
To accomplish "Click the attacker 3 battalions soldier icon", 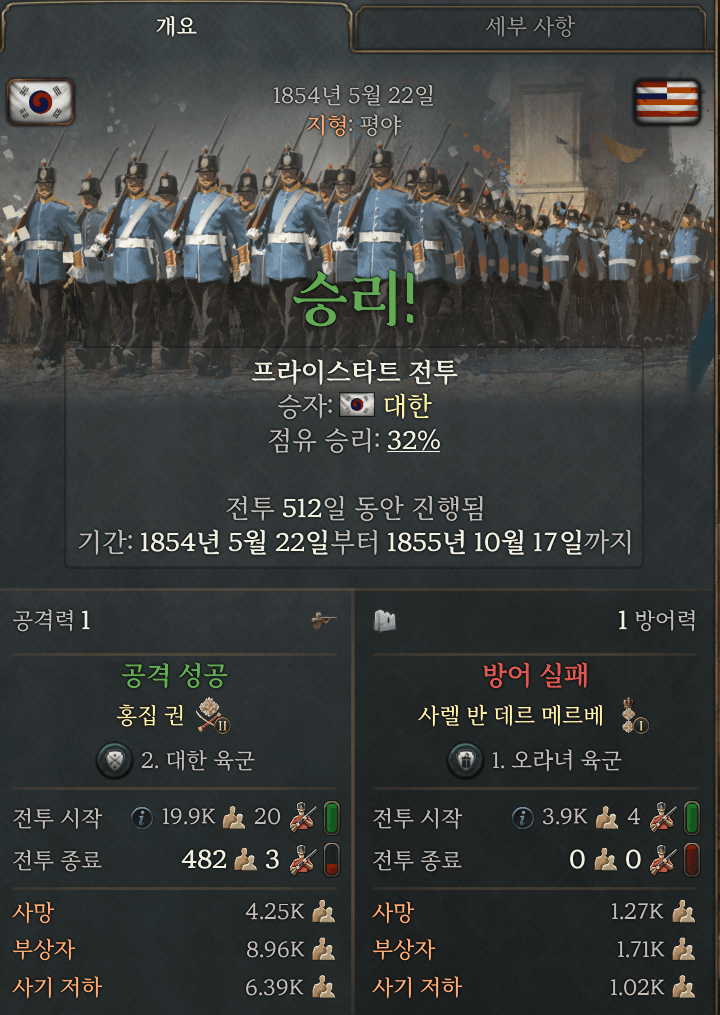I will [x=302, y=860].
